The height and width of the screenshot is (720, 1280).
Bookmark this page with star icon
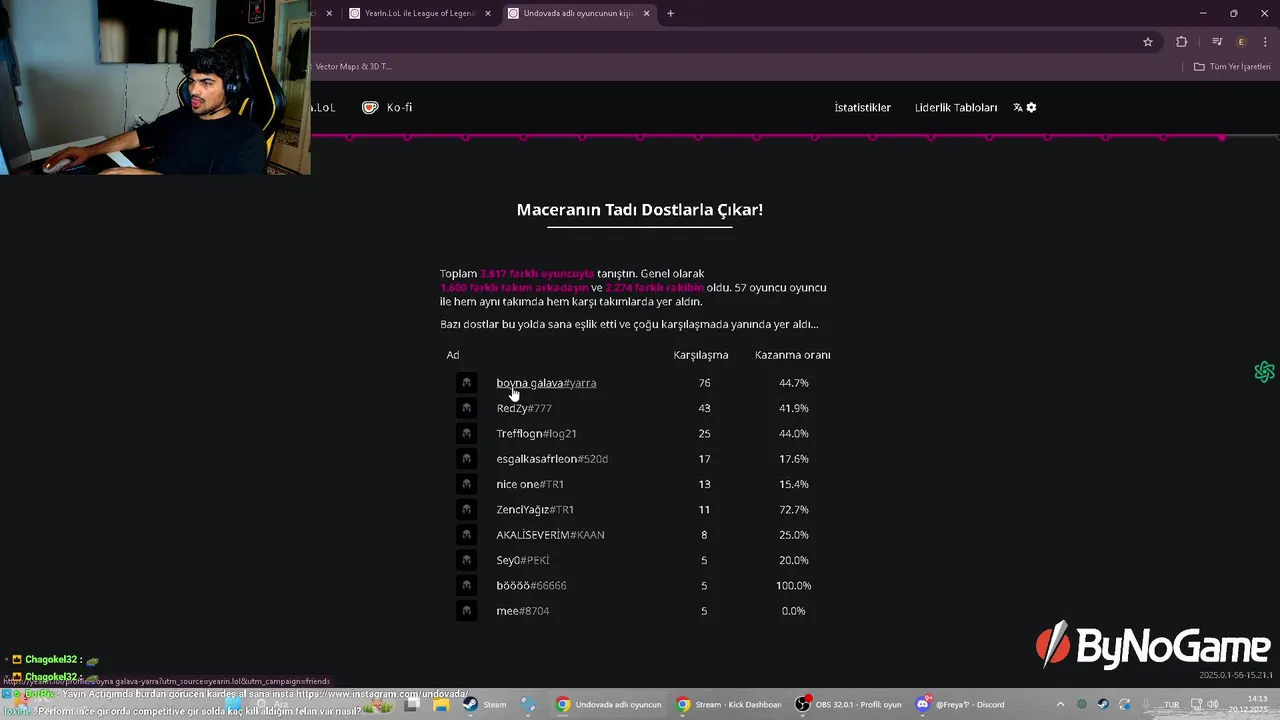tap(1148, 42)
